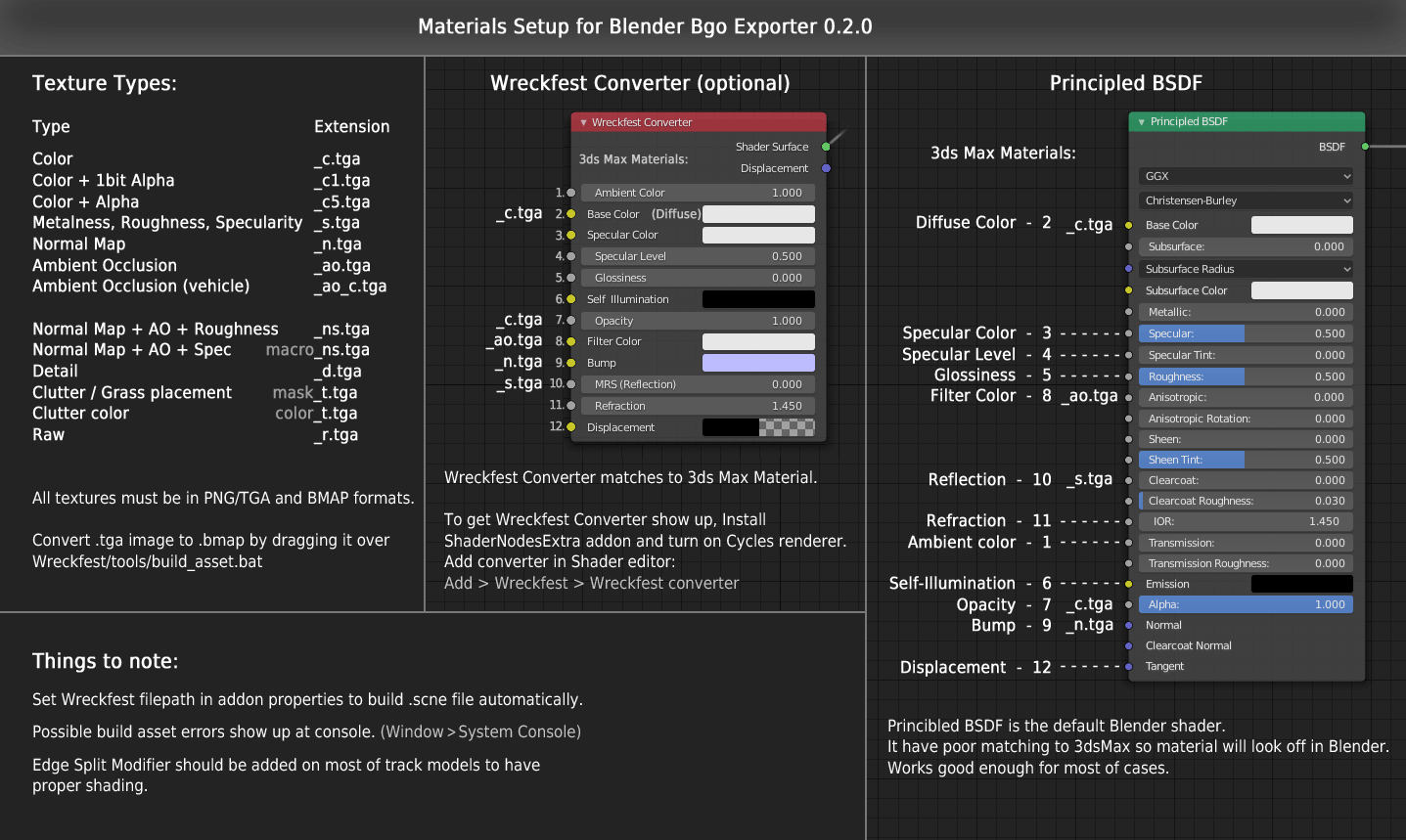The width and height of the screenshot is (1406, 840).
Task: Open the Base Color (Diffuse) color swatch
Action: click(x=758, y=214)
